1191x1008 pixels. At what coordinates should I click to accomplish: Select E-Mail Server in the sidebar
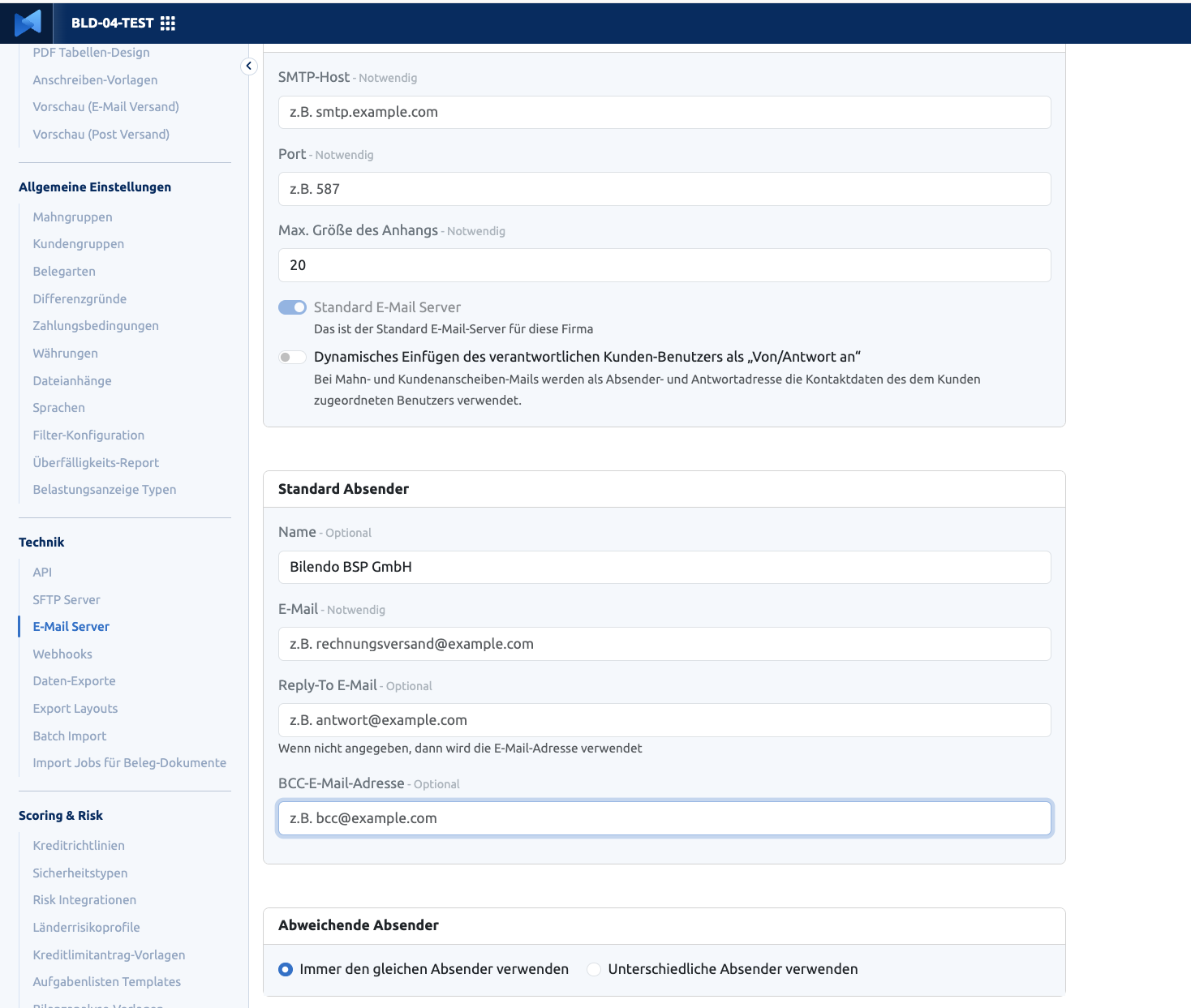point(71,627)
